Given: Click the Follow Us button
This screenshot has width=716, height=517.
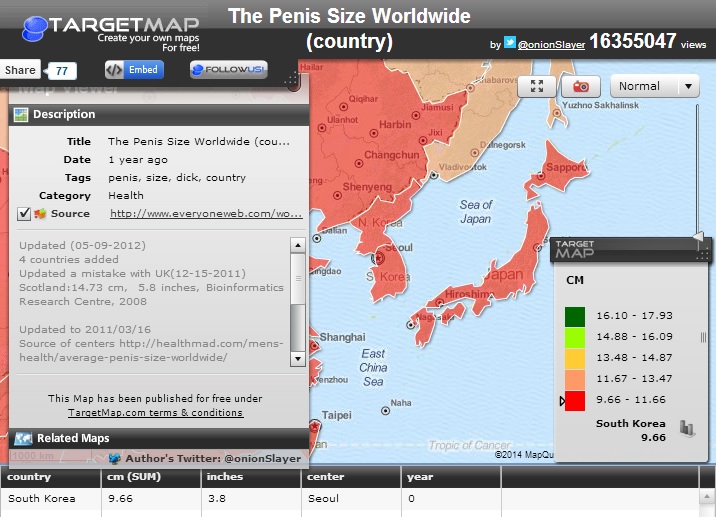Looking at the screenshot, I should [229, 70].
